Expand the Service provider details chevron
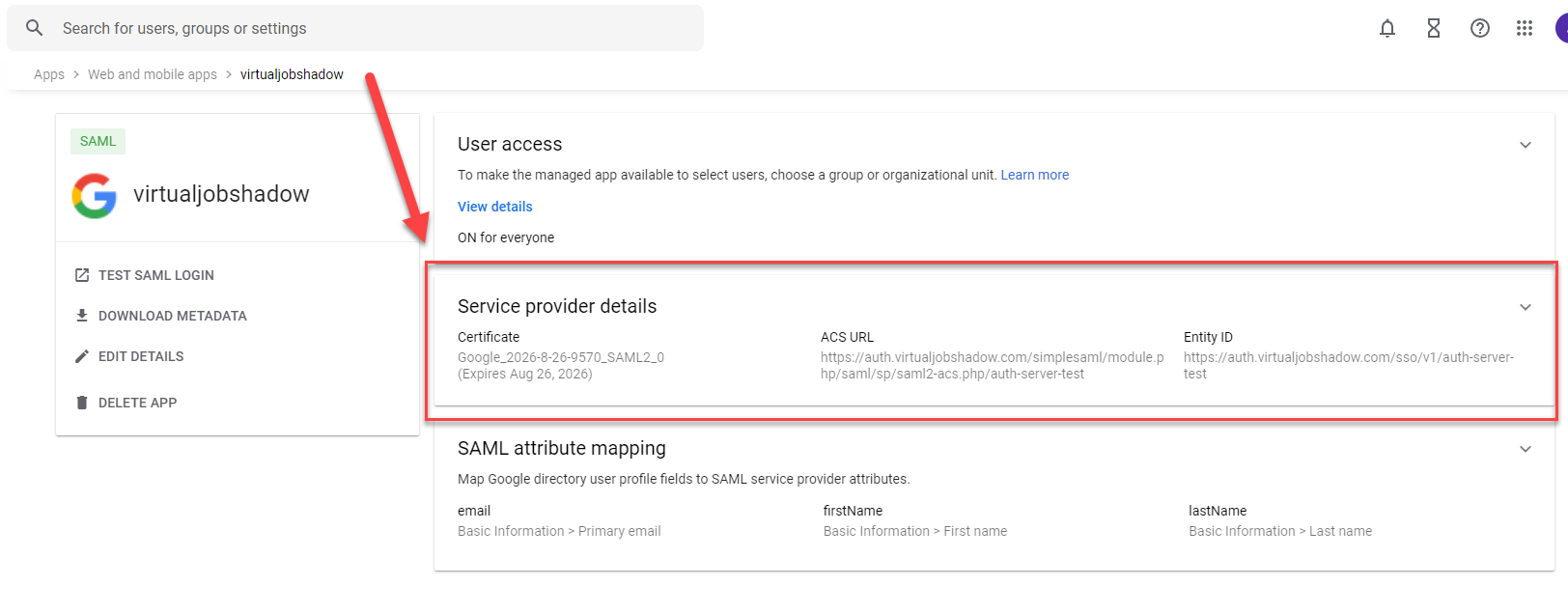 point(1526,307)
